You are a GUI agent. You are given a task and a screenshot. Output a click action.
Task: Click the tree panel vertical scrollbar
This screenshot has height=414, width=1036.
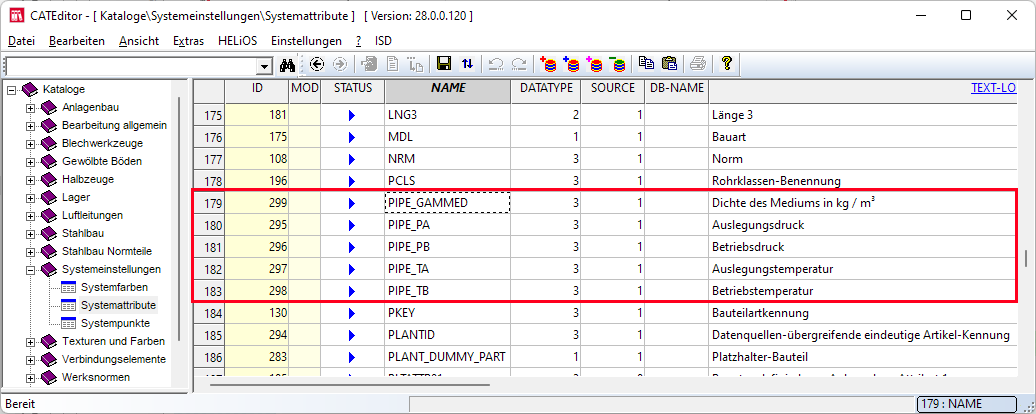[x=179, y=218]
